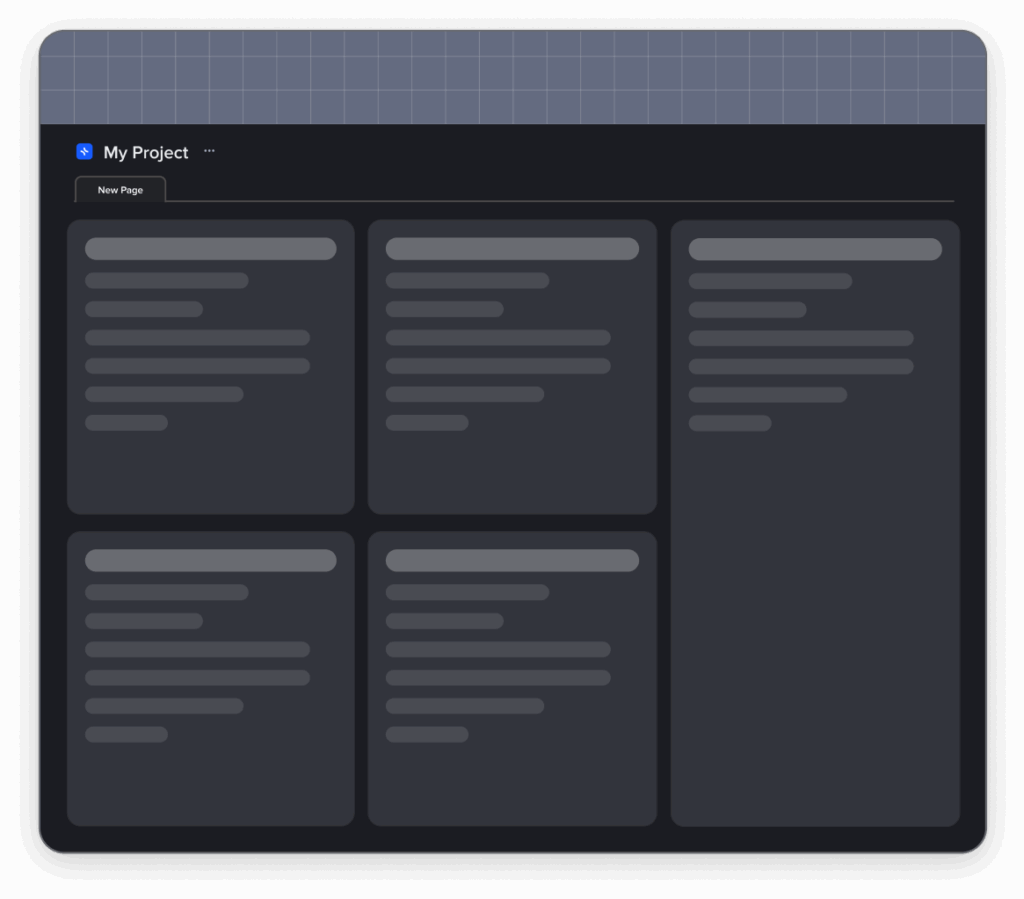The height and width of the screenshot is (899, 1024).
Task: Select the bottom-middle card in the grid
Action: (x=512, y=782)
